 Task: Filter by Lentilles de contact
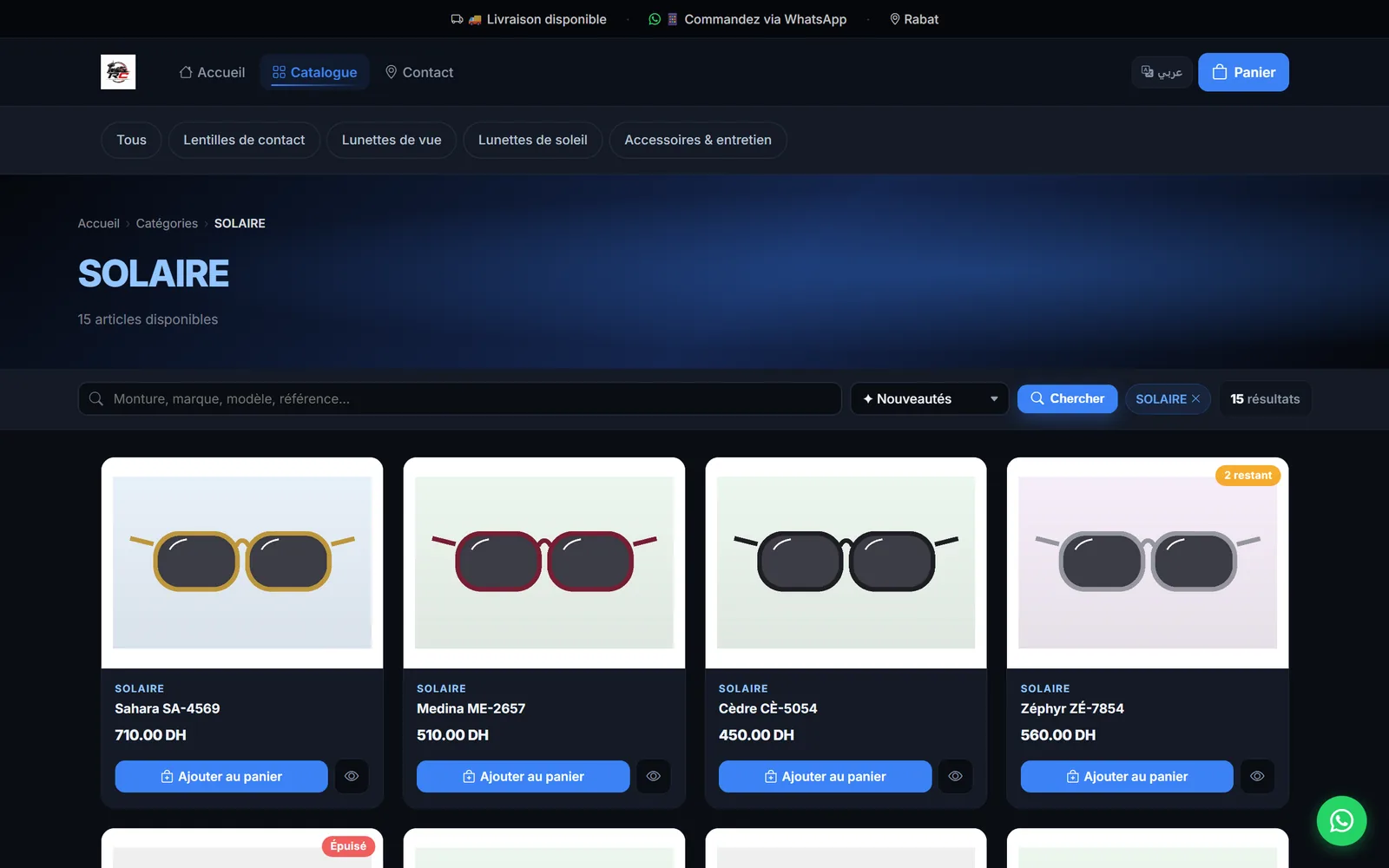[244, 140]
